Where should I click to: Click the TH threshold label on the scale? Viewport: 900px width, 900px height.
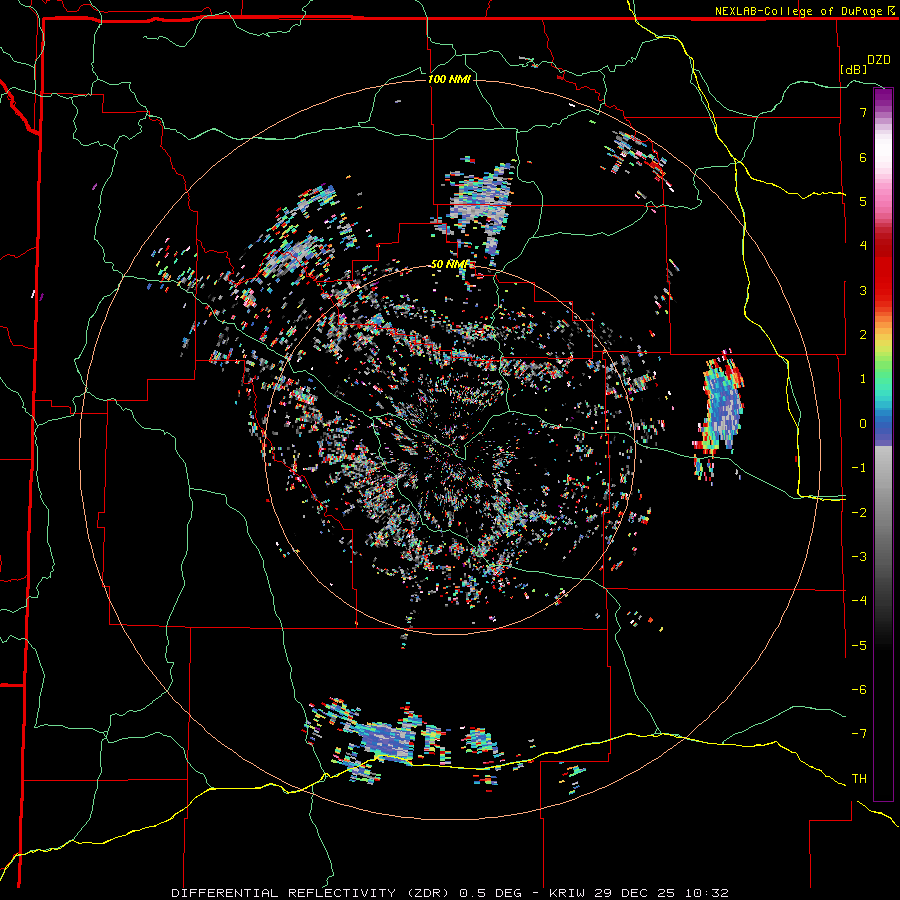859,778
